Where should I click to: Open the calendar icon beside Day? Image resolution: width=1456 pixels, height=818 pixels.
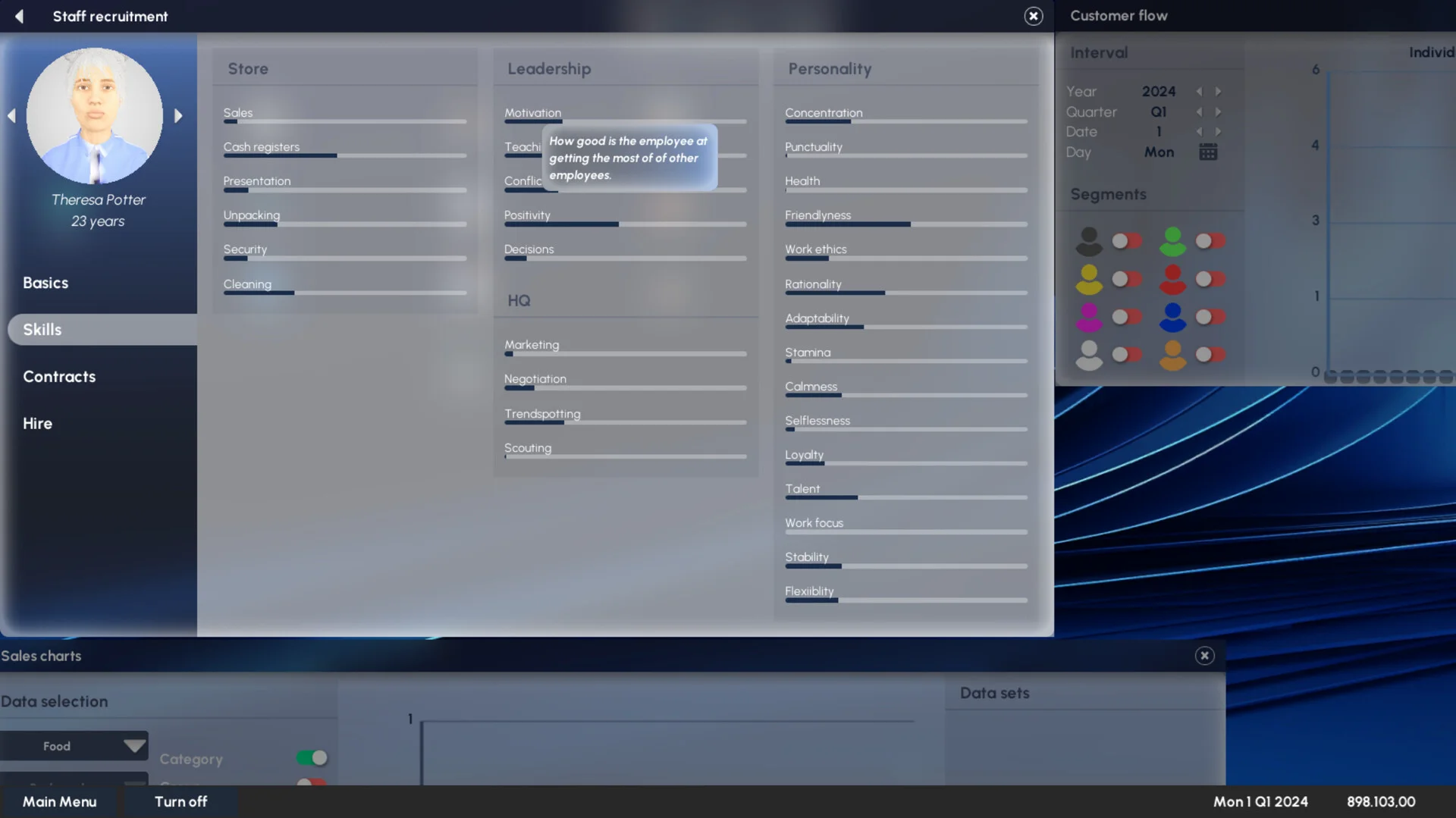click(x=1209, y=152)
